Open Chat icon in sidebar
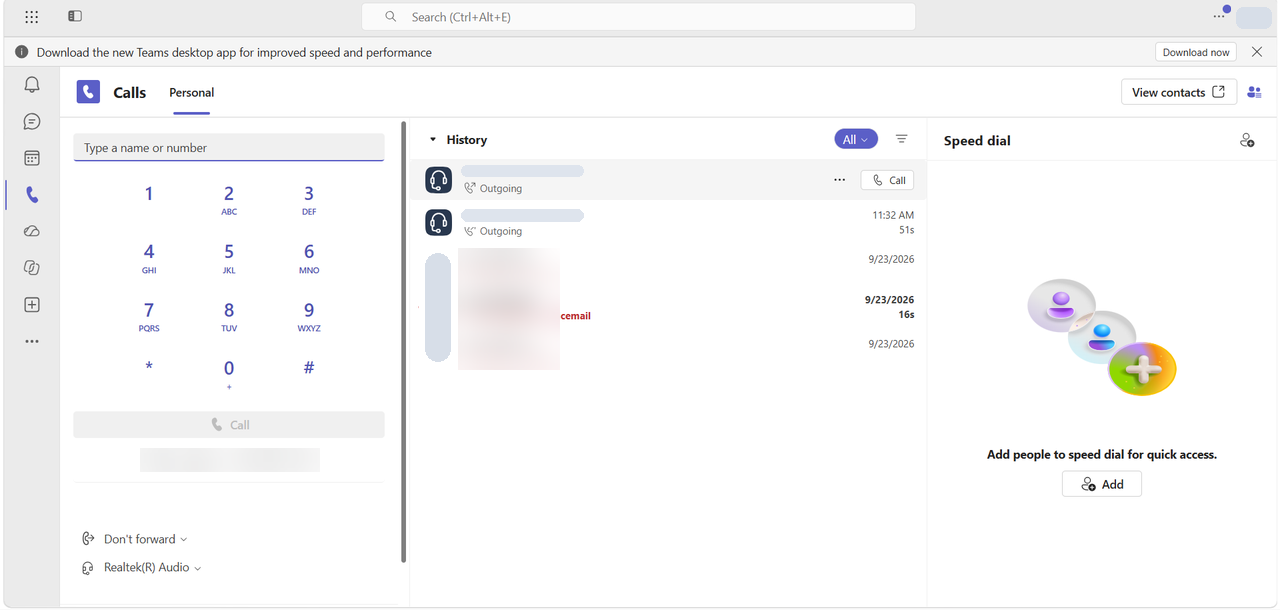1280x610 pixels. click(x=32, y=122)
